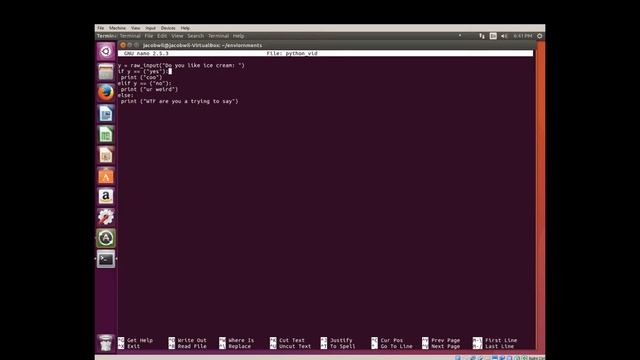Click the terminal window title jacobwll@jacobwll-VirtualBox
640x360 pixels.
click(x=202, y=45)
